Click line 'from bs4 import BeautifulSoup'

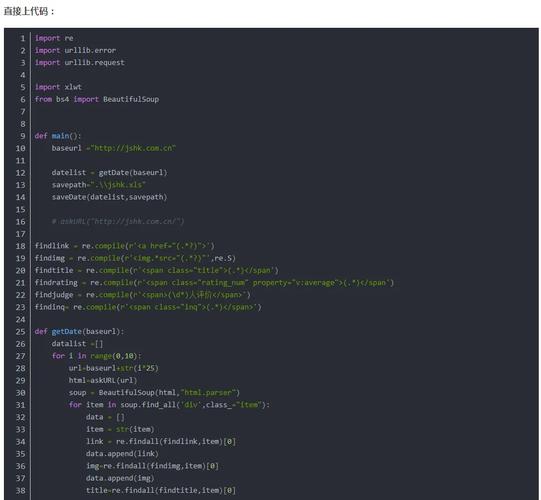(97, 99)
